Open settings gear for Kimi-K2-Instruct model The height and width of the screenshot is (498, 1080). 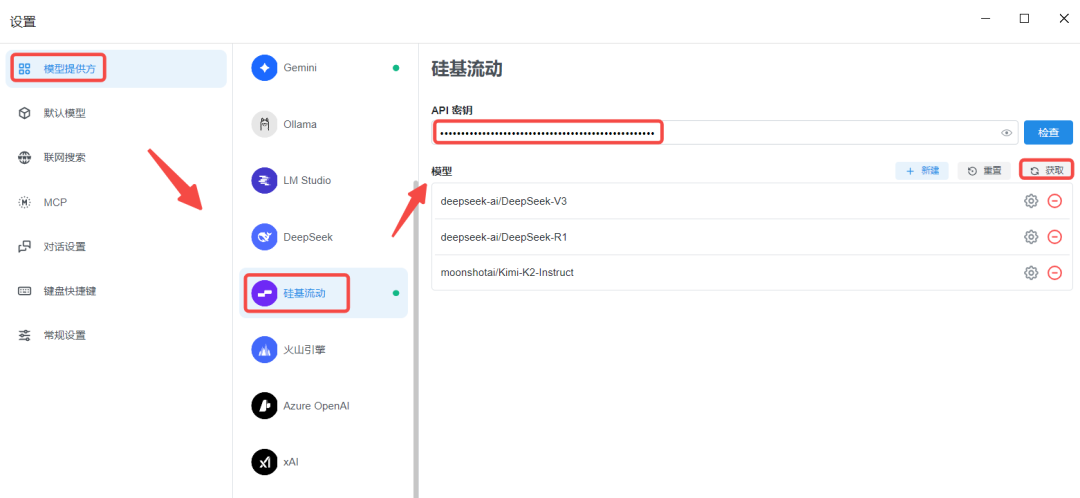tap(1031, 273)
